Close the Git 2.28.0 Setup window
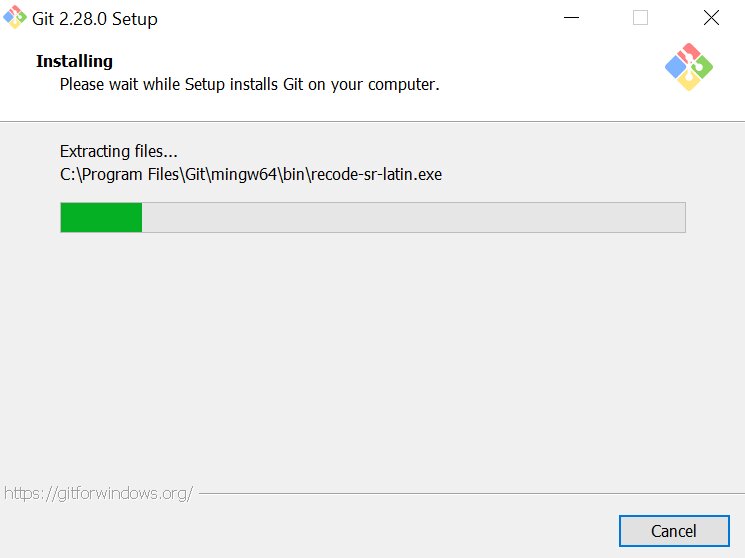 (x=711, y=18)
